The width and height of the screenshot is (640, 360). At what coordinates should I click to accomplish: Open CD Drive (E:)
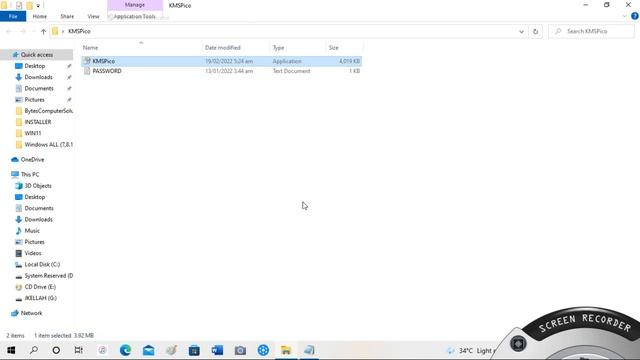coord(40,287)
